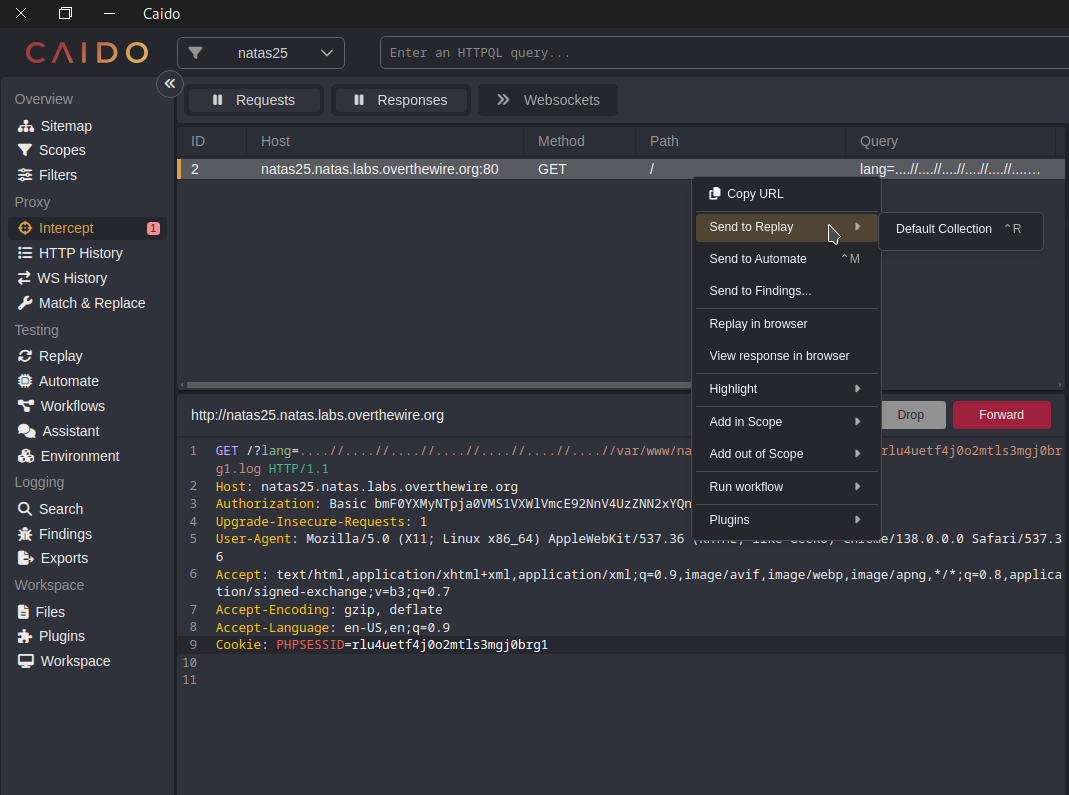Click the HTTP History list icon
Viewport: 1069px width, 795px height.
tap(25, 253)
